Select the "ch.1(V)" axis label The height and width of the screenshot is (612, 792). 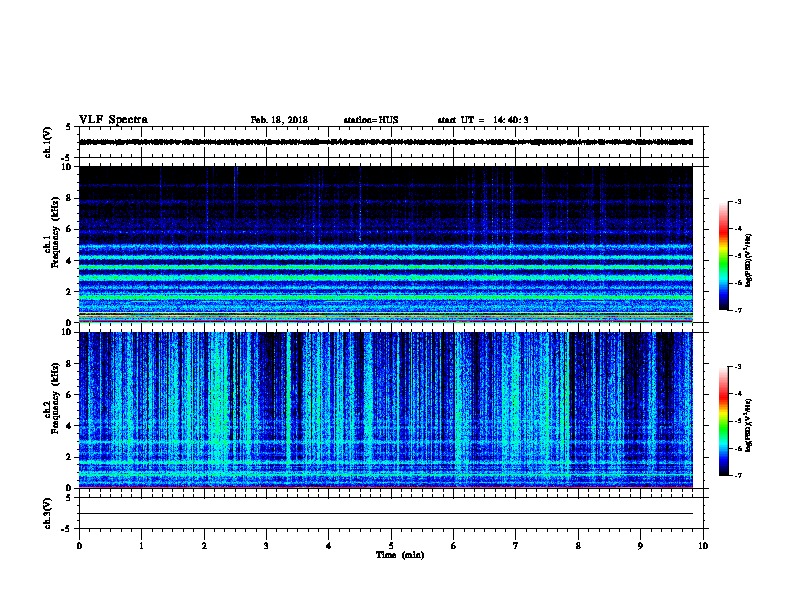(47, 142)
